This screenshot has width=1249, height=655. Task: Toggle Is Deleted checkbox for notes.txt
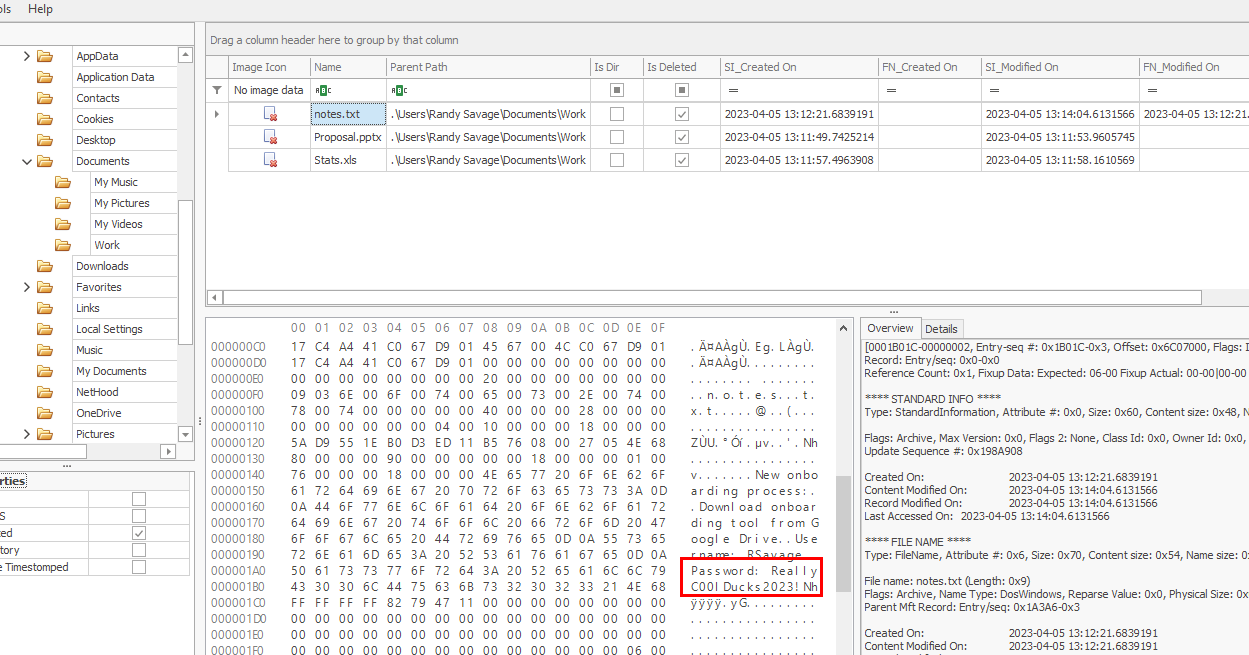682,114
